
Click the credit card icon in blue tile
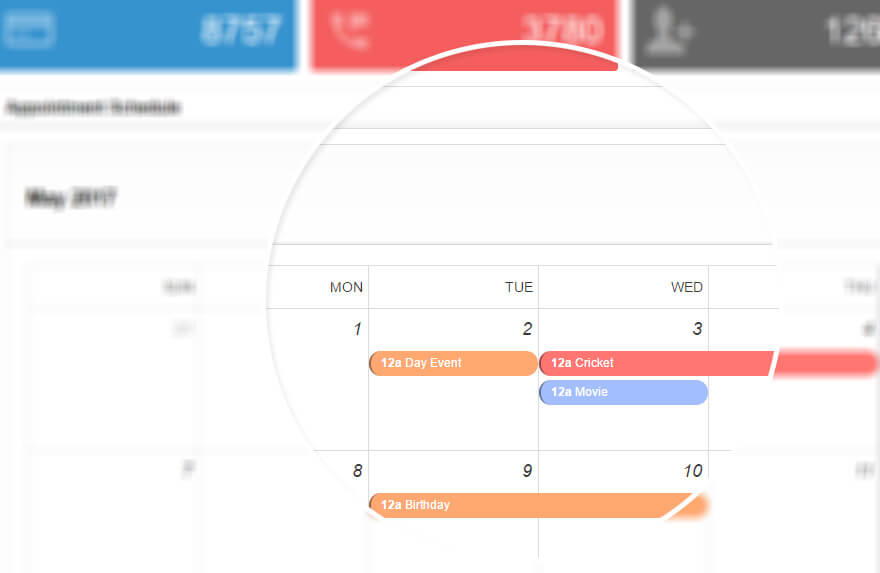pyautogui.click(x=29, y=29)
